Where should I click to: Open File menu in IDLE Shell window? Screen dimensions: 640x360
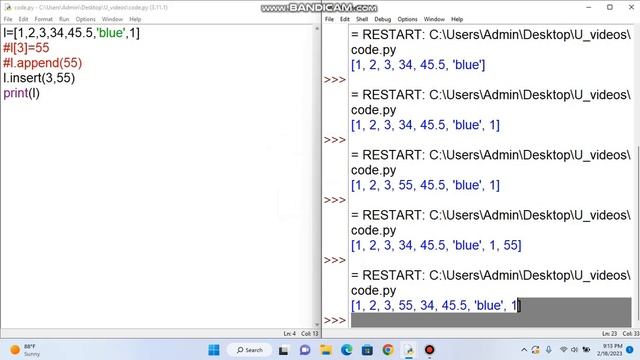(x=329, y=19)
